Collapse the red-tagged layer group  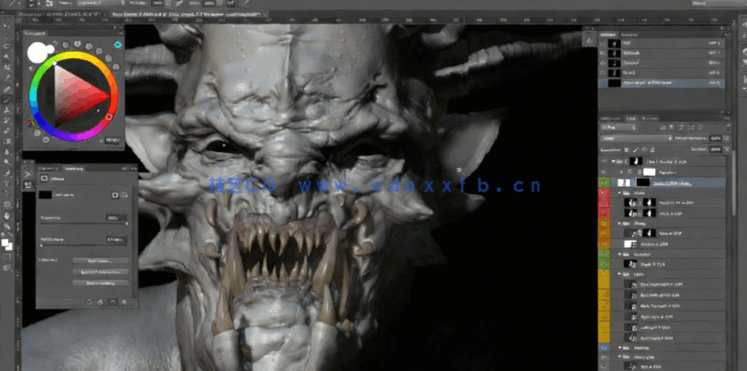(620, 193)
